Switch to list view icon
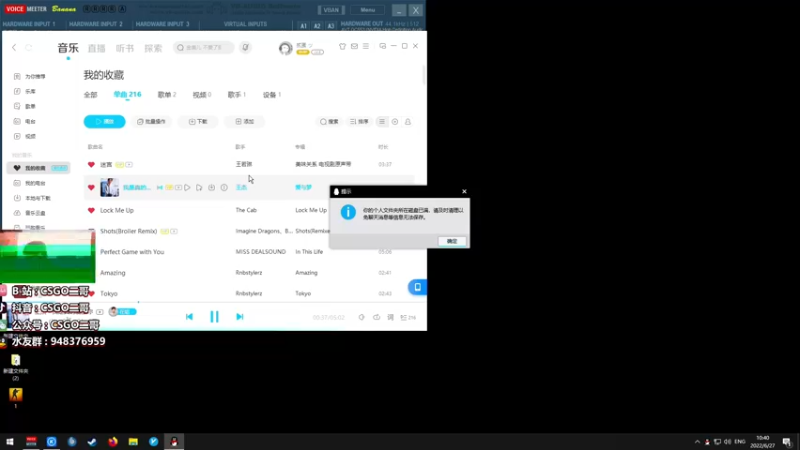Screen dimensions: 800x450 tap(382, 122)
